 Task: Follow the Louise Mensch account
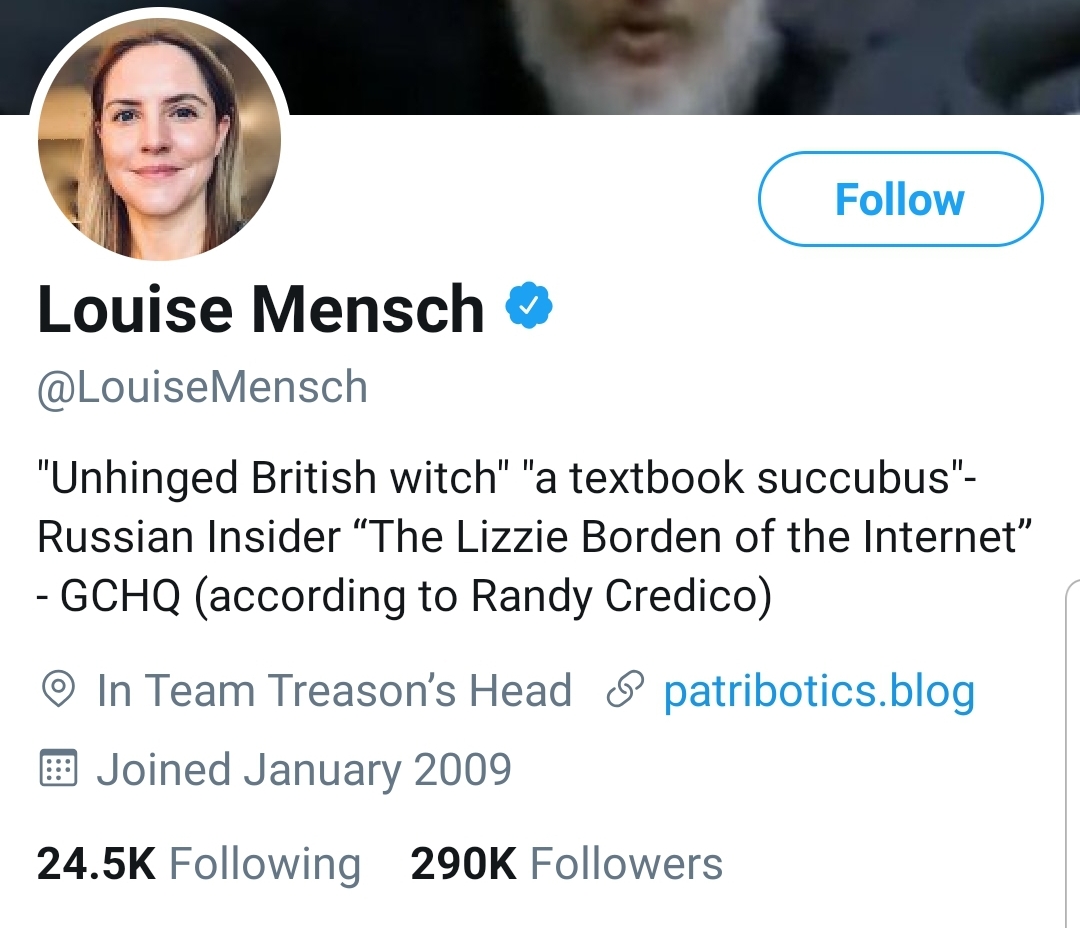pyautogui.click(x=899, y=198)
